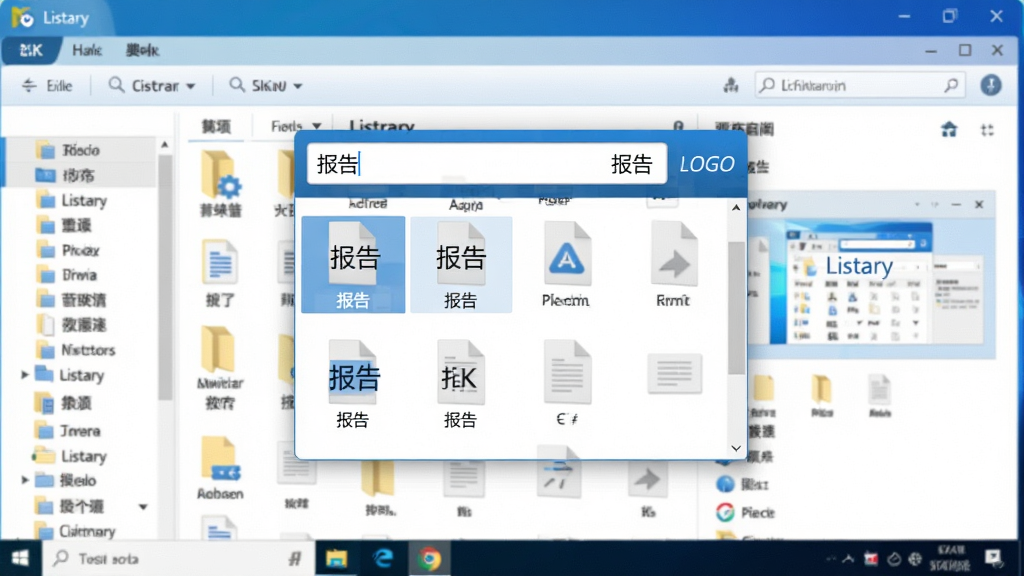Expand the 摸elo tree node
The height and width of the screenshot is (576, 1024).
click(25, 480)
